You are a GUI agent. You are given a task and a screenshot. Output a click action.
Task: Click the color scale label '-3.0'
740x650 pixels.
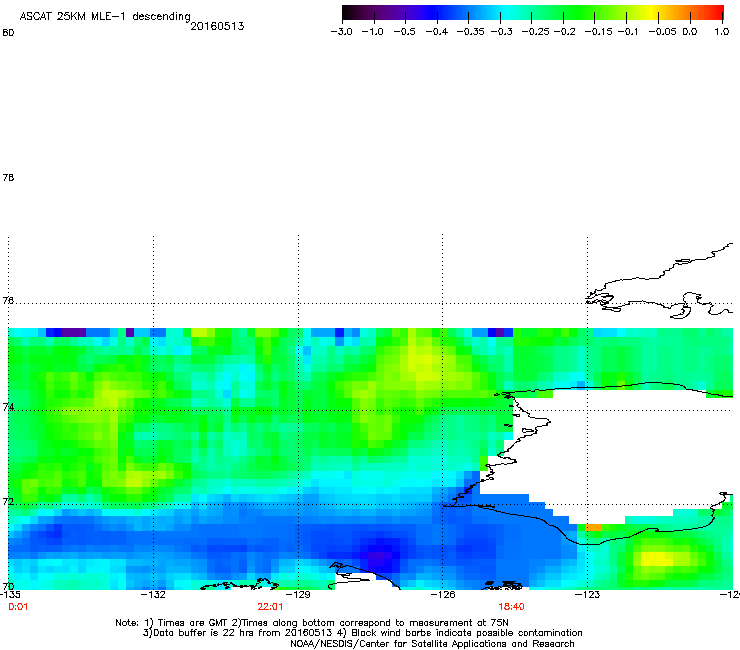point(341,32)
